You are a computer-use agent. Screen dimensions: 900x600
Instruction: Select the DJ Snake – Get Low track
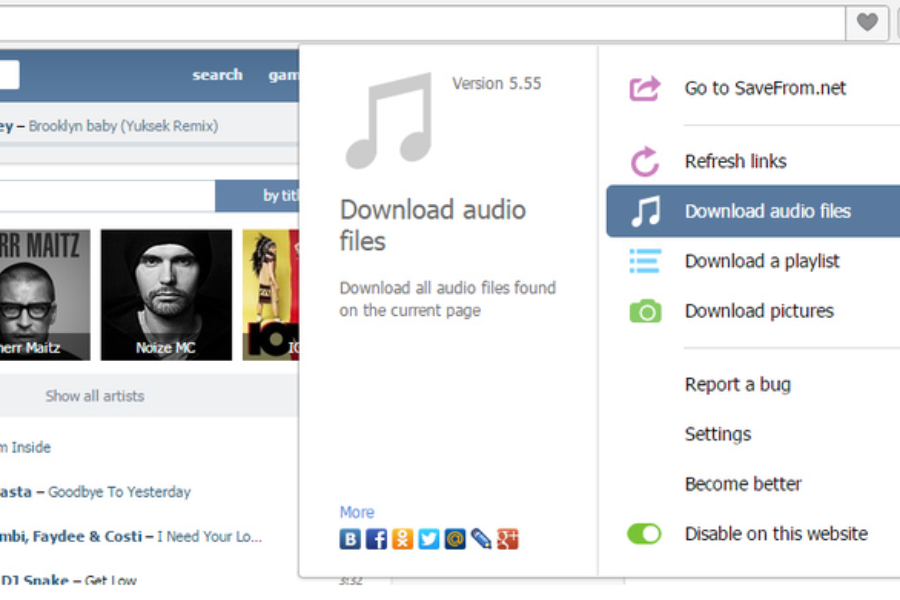tap(68, 580)
